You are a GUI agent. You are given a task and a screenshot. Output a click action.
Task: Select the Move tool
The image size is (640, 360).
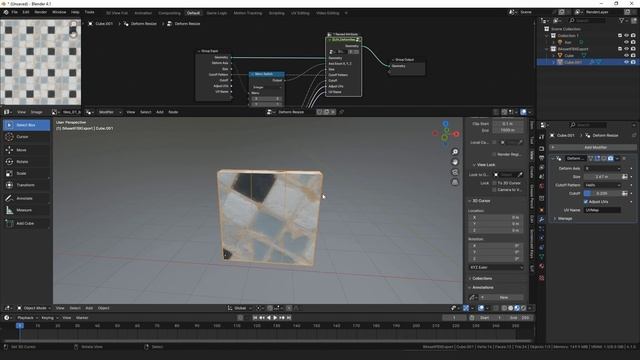tap(27, 150)
